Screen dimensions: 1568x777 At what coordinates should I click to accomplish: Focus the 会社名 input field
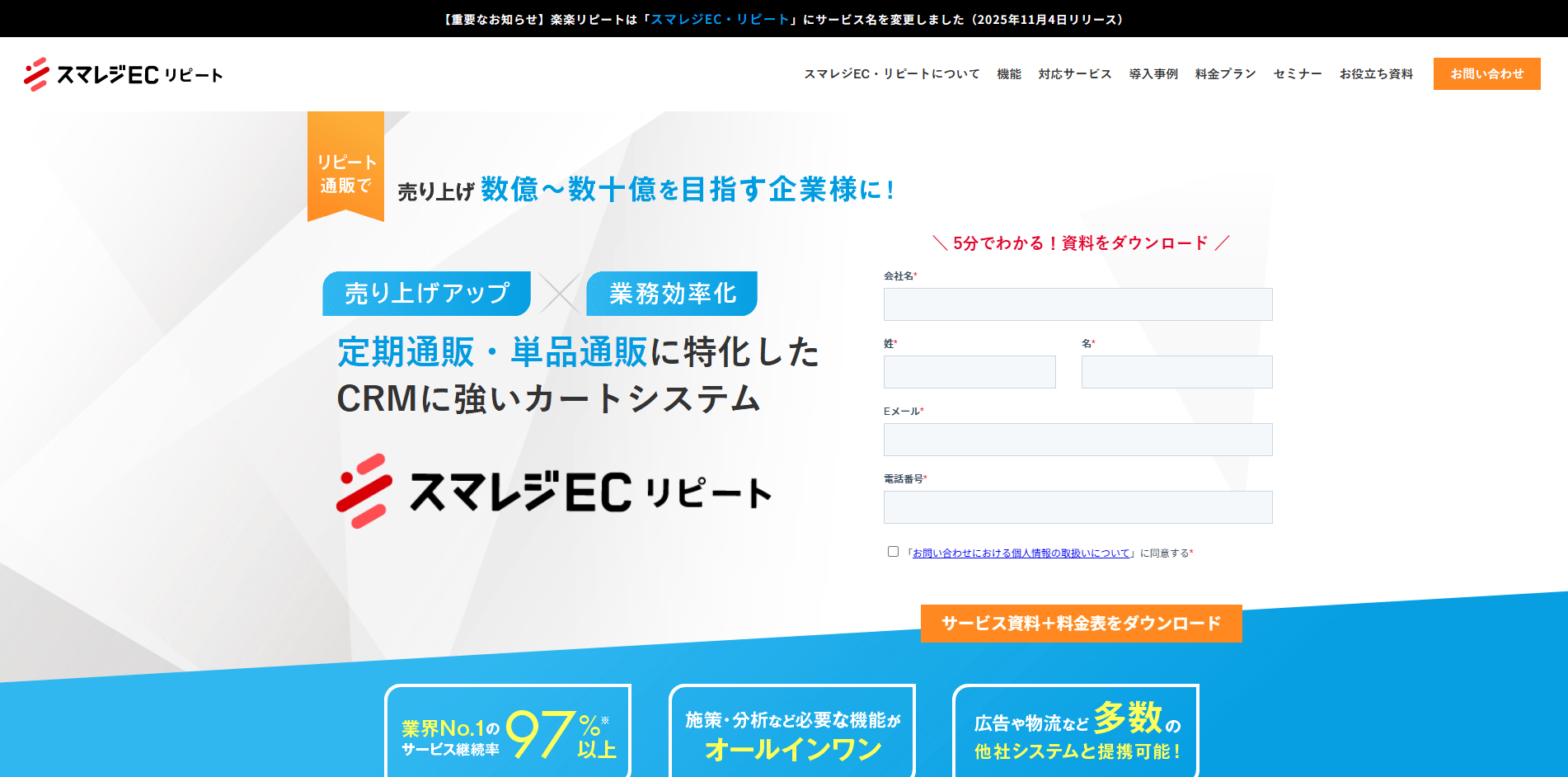tap(1077, 304)
